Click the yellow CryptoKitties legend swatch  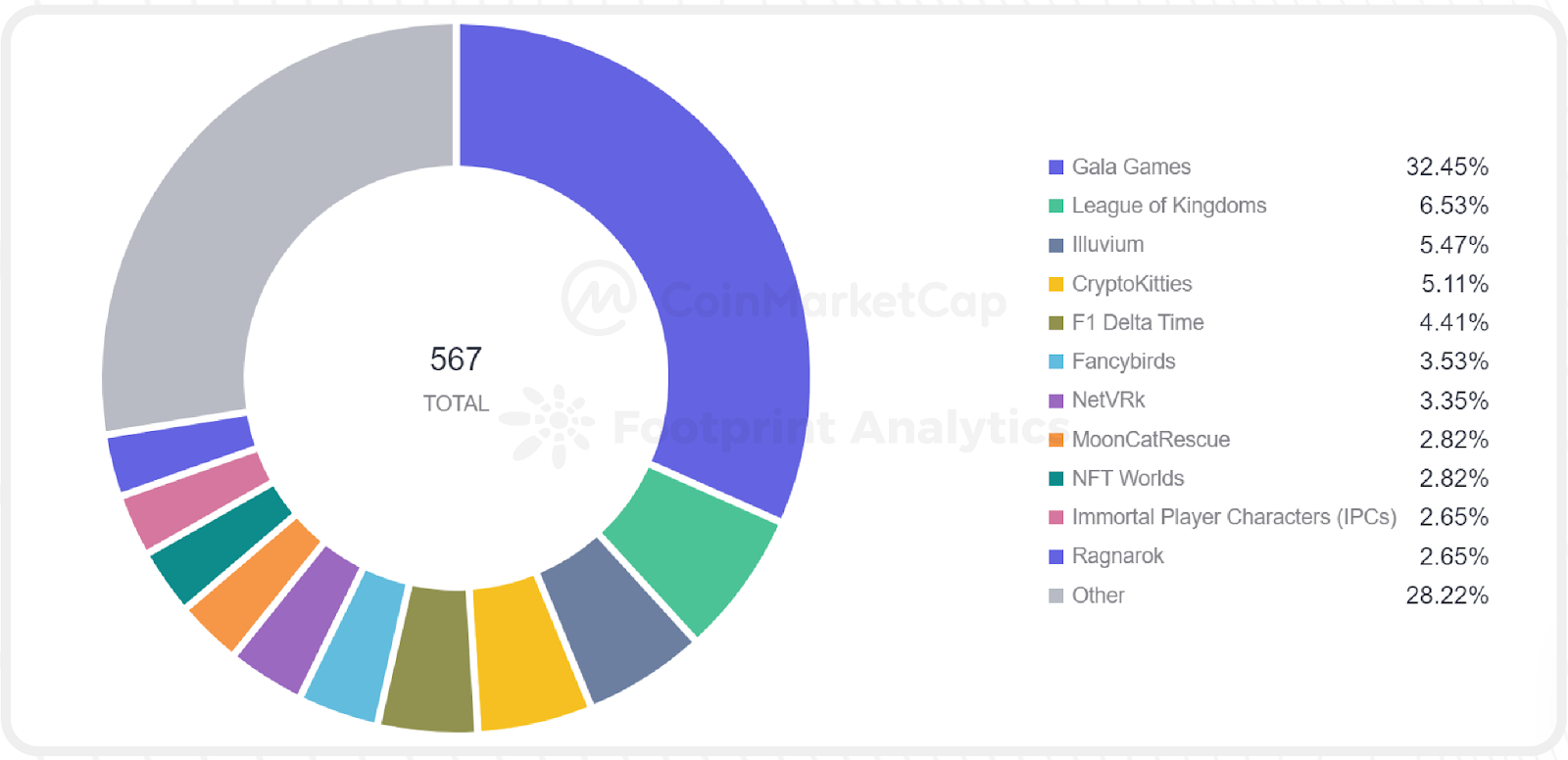pos(1055,284)
